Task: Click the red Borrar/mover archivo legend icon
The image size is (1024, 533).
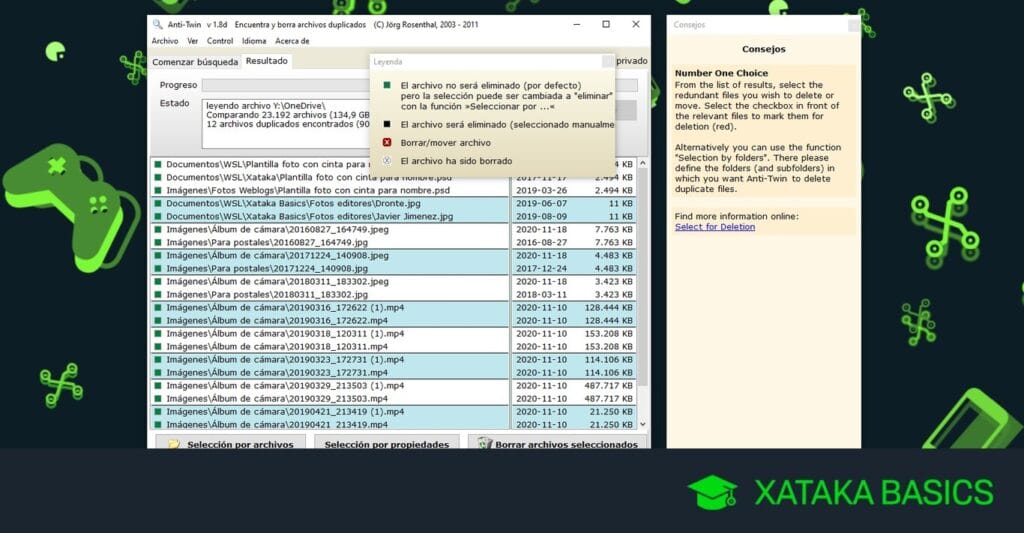Action: 387,142
